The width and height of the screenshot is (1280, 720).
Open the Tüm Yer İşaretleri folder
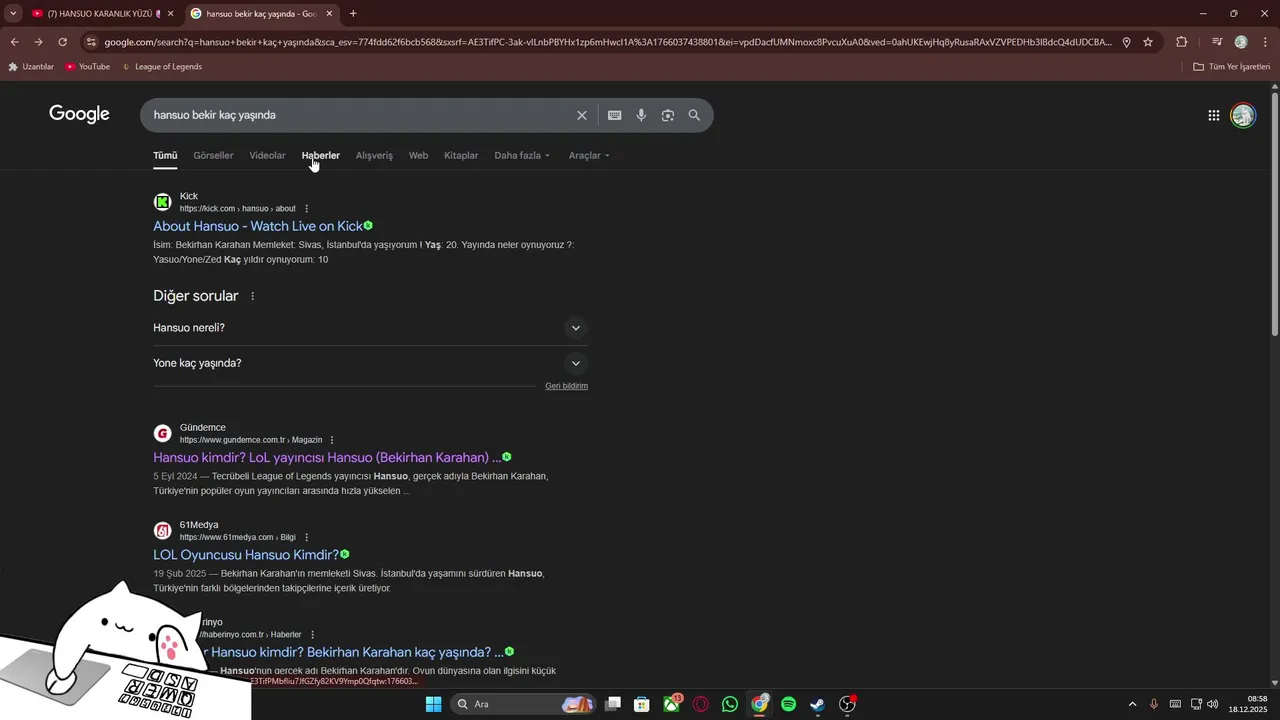click(1231, 67)
